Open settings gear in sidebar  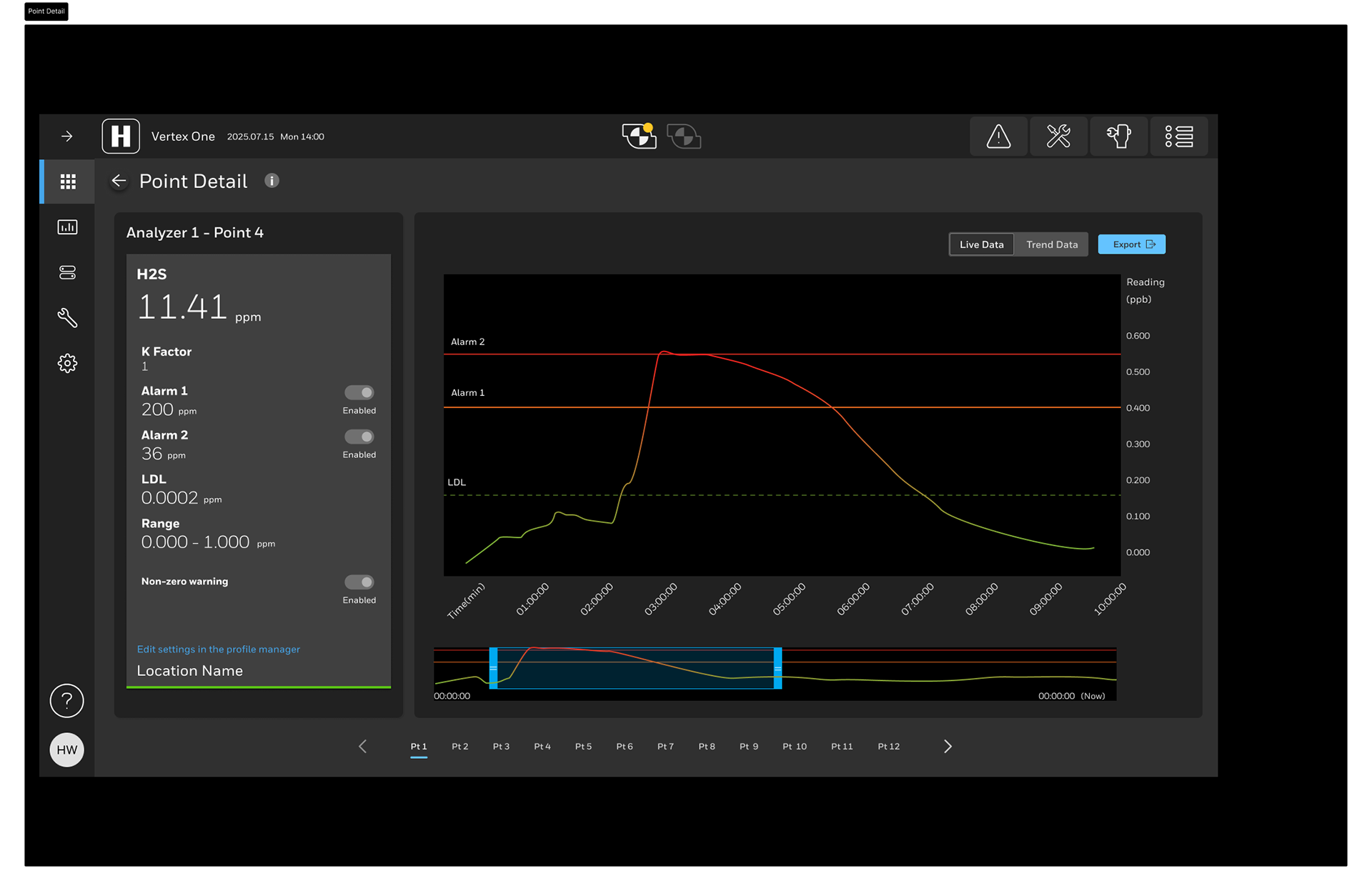(68, 363)
